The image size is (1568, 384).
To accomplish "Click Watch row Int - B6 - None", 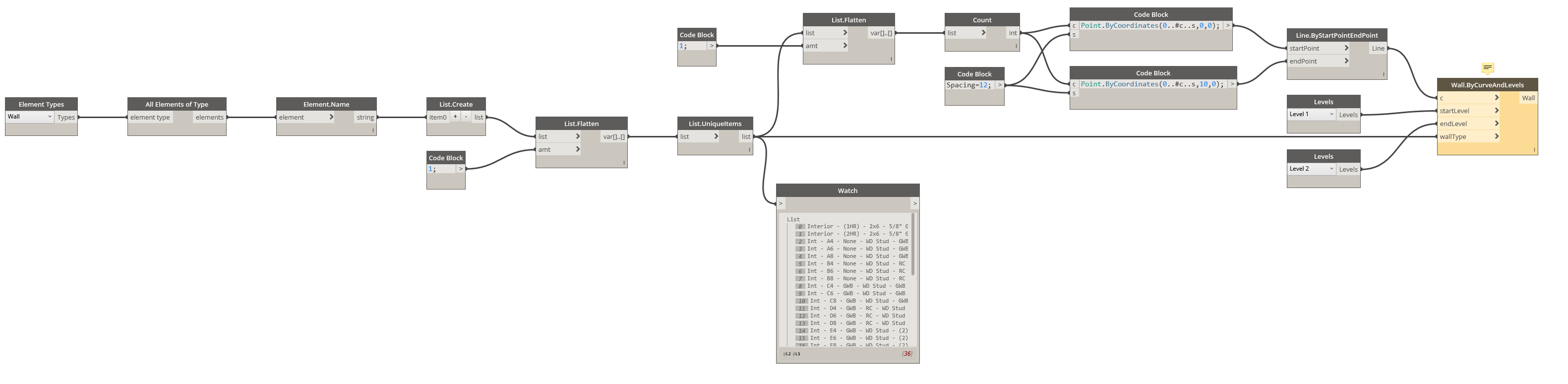I will coord(857,271).
